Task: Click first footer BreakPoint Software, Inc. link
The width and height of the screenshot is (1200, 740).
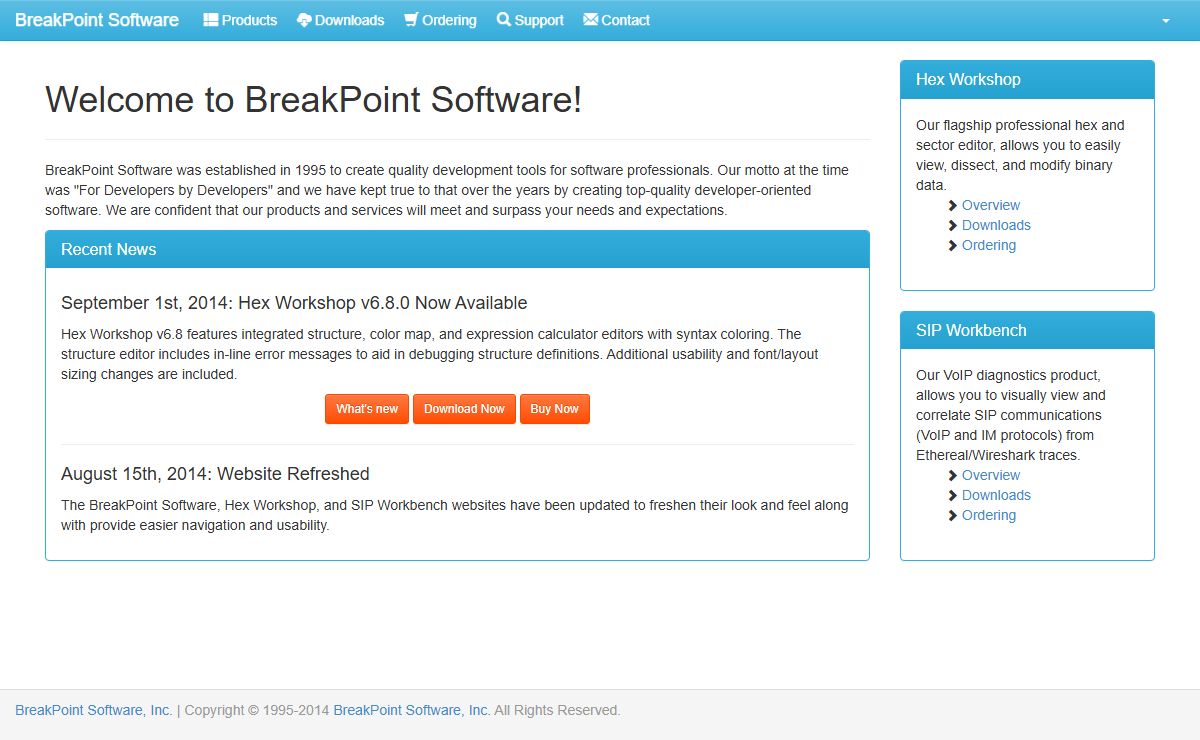Action: click(x=94, y=710)
